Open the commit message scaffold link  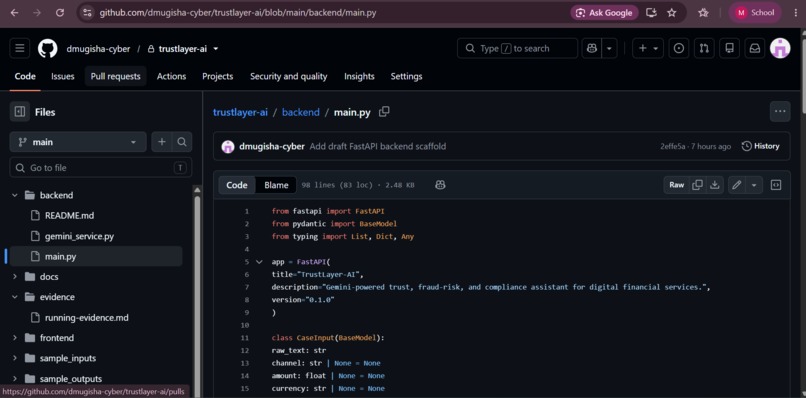(x=378, y=147)
